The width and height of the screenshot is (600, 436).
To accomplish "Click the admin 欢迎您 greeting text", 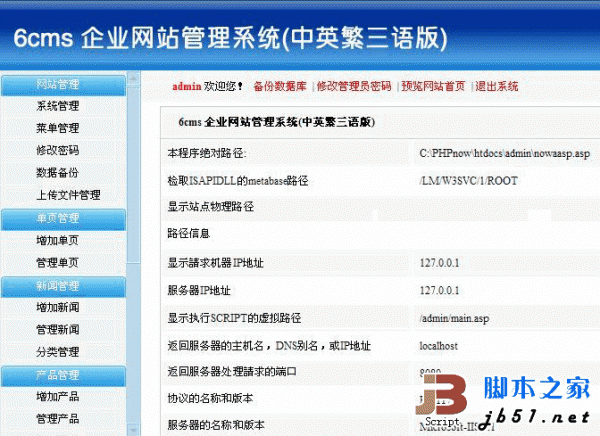I will point(207,86).
